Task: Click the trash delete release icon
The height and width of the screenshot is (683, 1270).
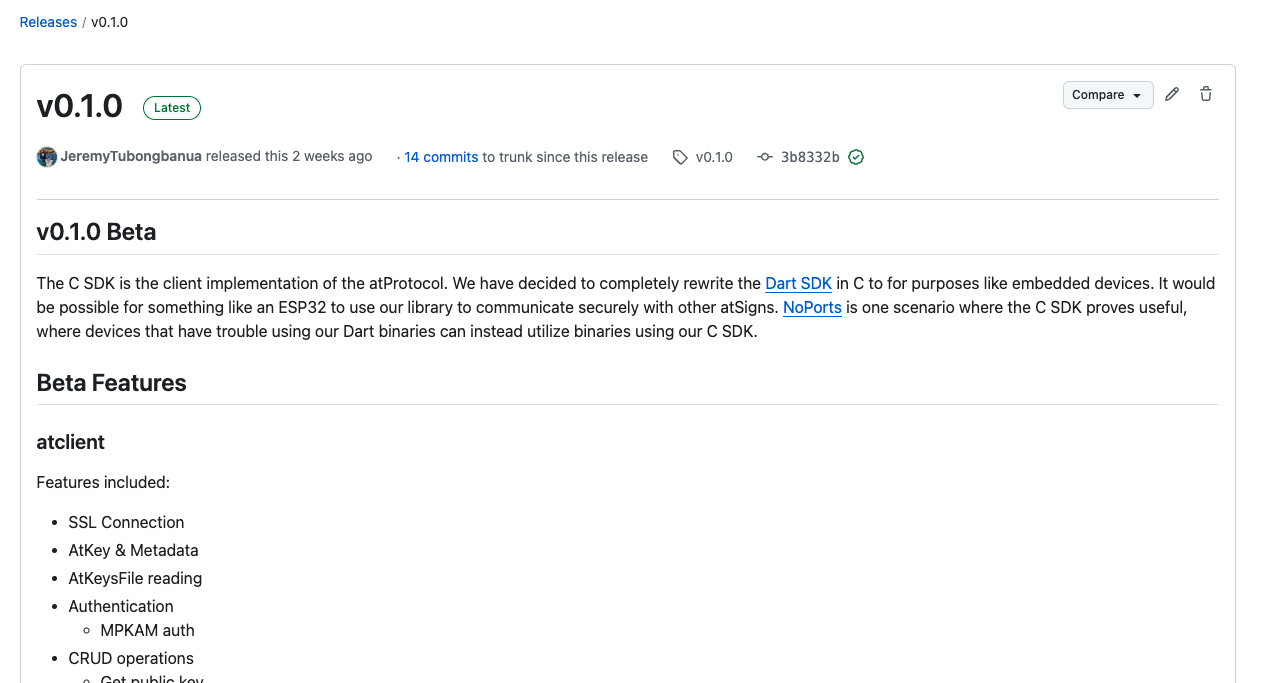Action: point(1206,94)
